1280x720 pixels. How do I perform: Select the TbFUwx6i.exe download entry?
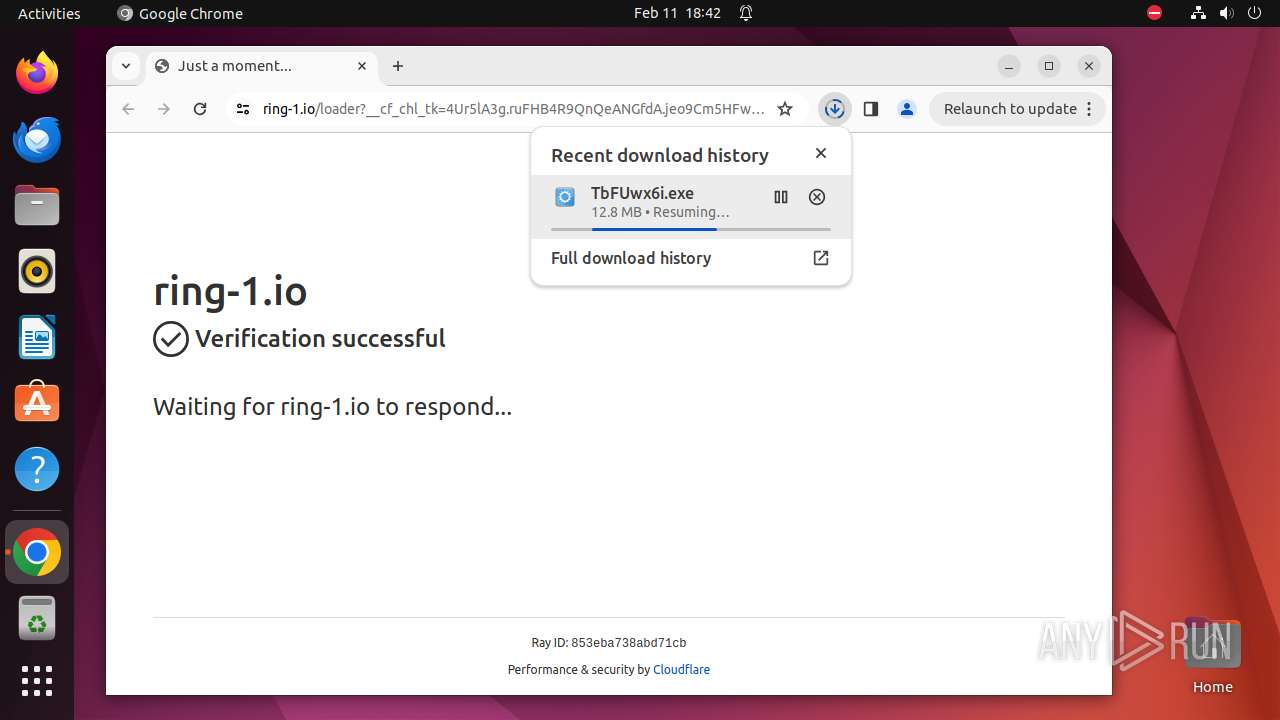[x=691, y=207]
